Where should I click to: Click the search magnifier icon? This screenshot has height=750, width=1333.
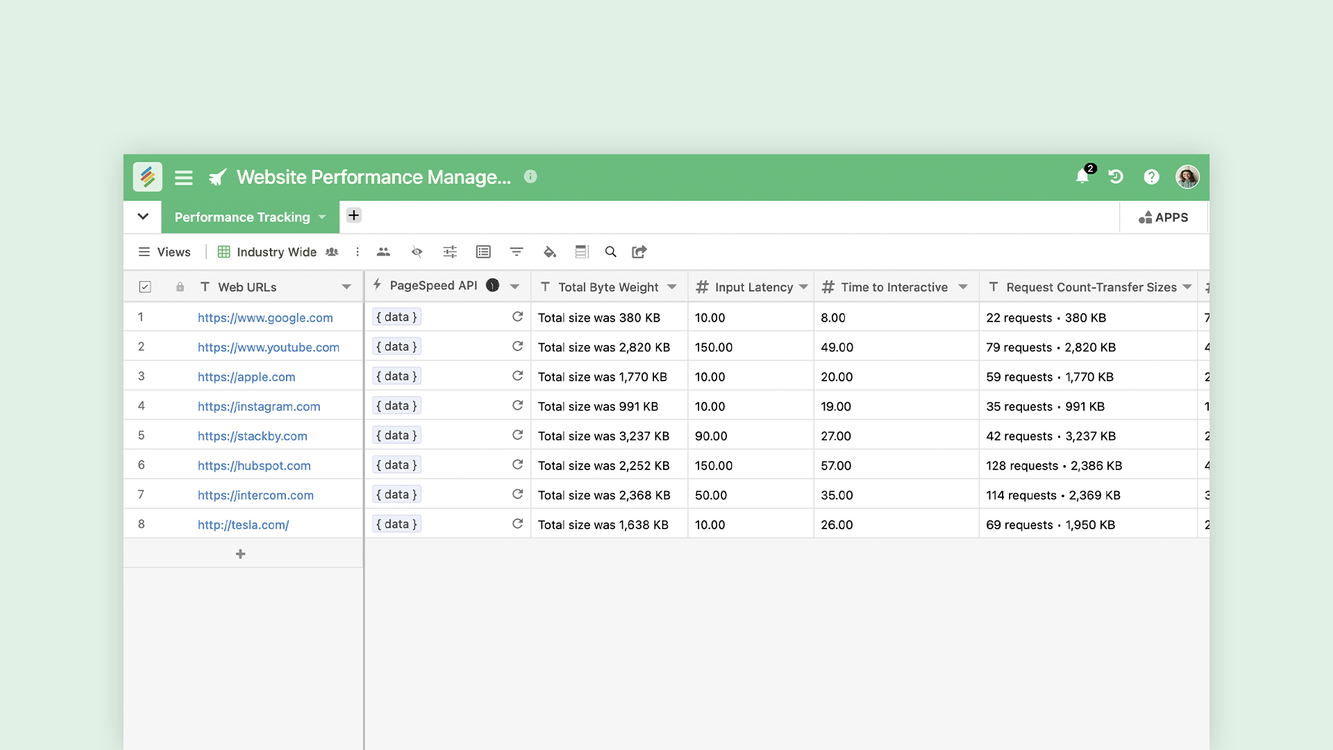[610, 252]
